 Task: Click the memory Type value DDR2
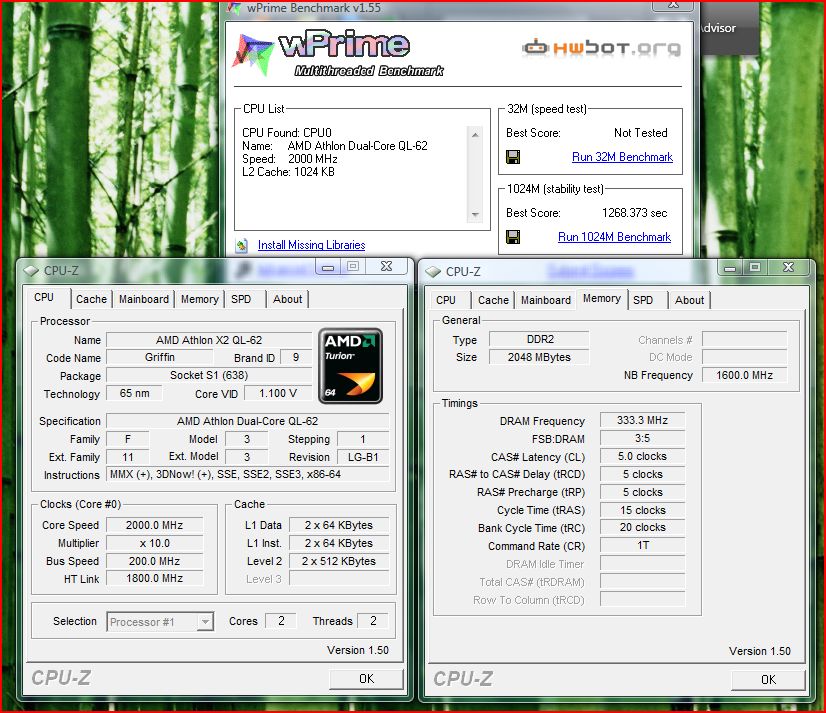539,339
